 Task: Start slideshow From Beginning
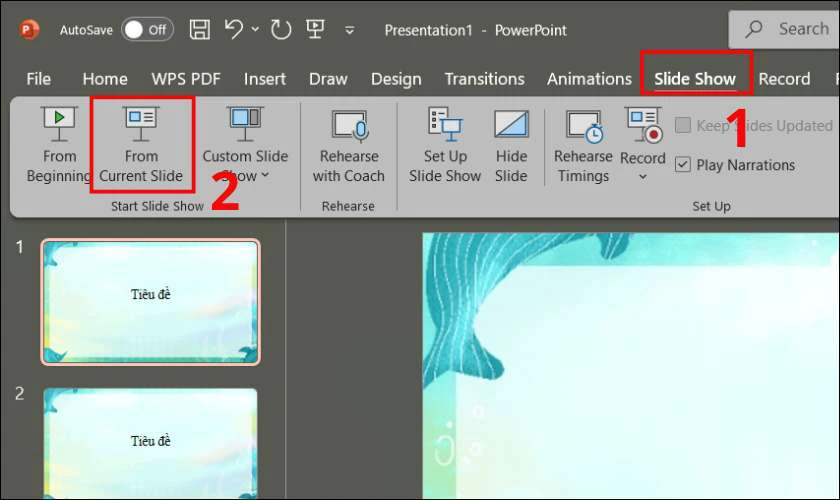[x=59, y=145]
